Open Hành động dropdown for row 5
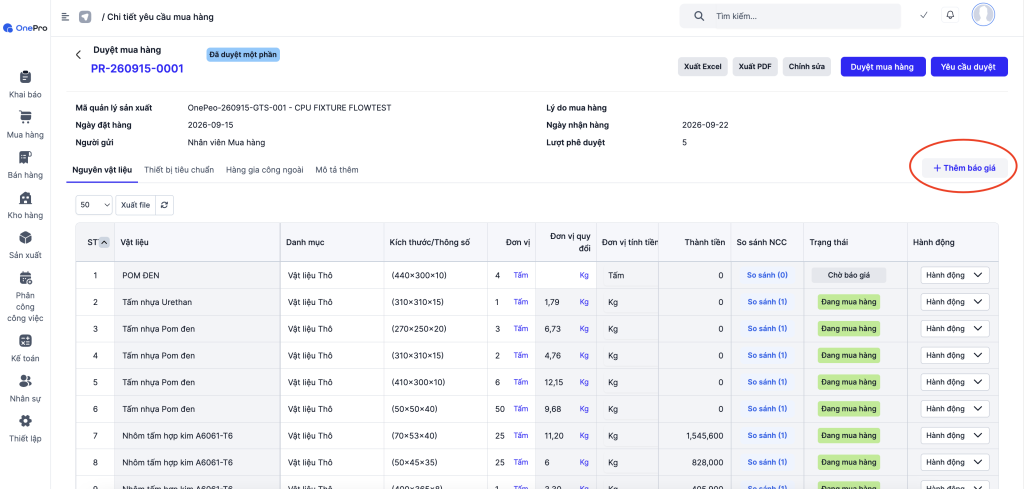Image resolution: width=1024 pixels, height=489 pixels. click(x=955, y=382)
